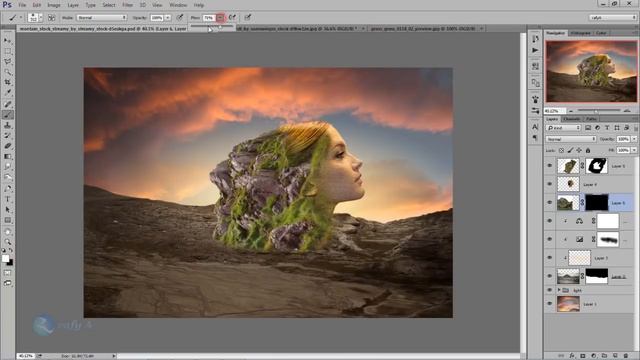Open the Paragraph panel icon
Viewport: 640px width, 360px height.
coord(535,138)
